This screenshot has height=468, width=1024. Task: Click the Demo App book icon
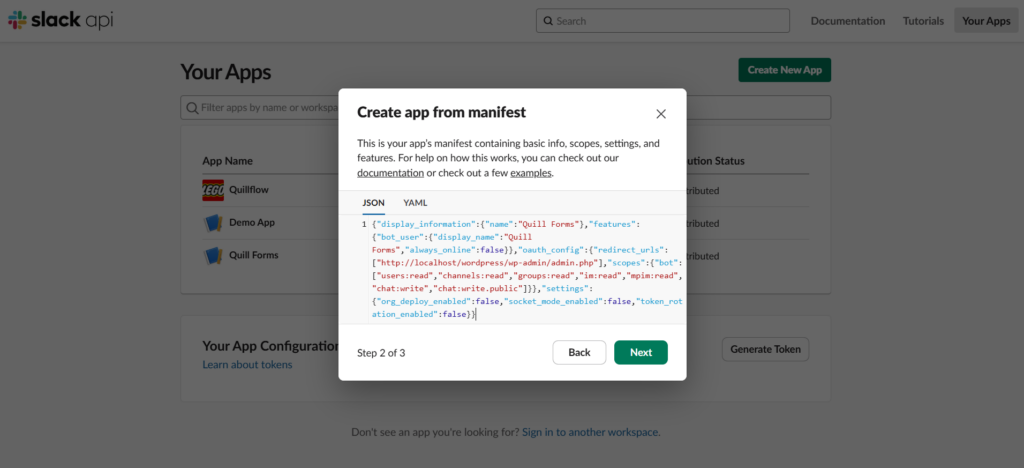pyautogui.click(x=213, y=223)
